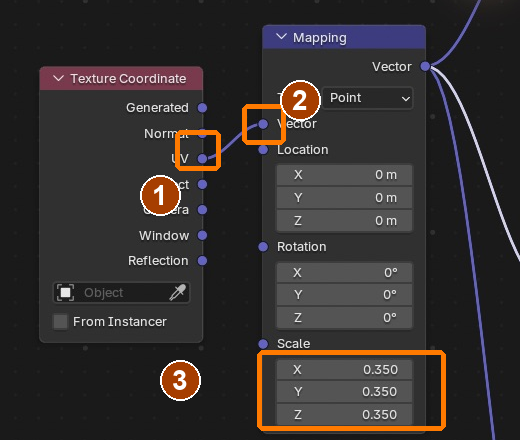Image resolution: width=520 pixels, height=440 pixels.
Task: Click the Object data icon
Action: click(x=65, y=293)
